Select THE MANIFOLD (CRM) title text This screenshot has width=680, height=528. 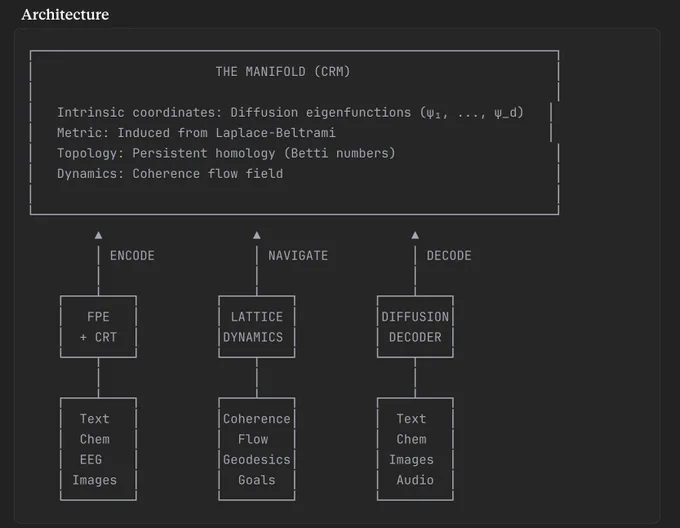283,72
